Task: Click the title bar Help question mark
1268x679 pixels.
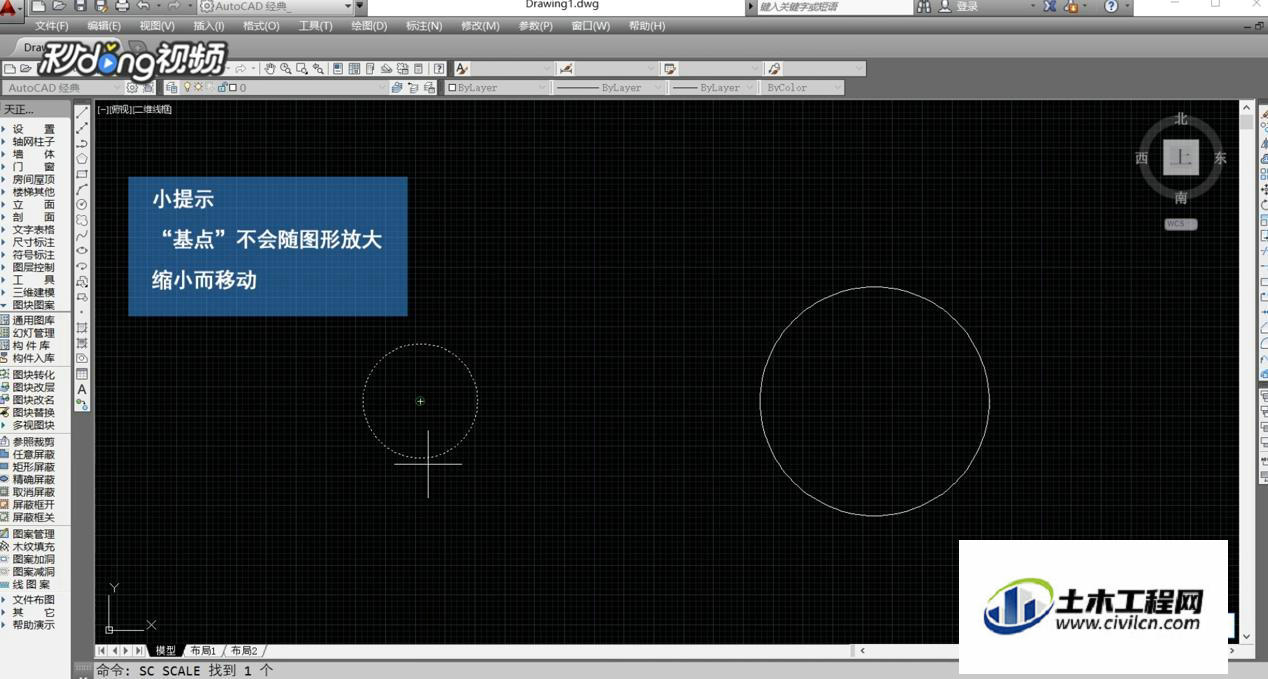Action: [1111, 6]
